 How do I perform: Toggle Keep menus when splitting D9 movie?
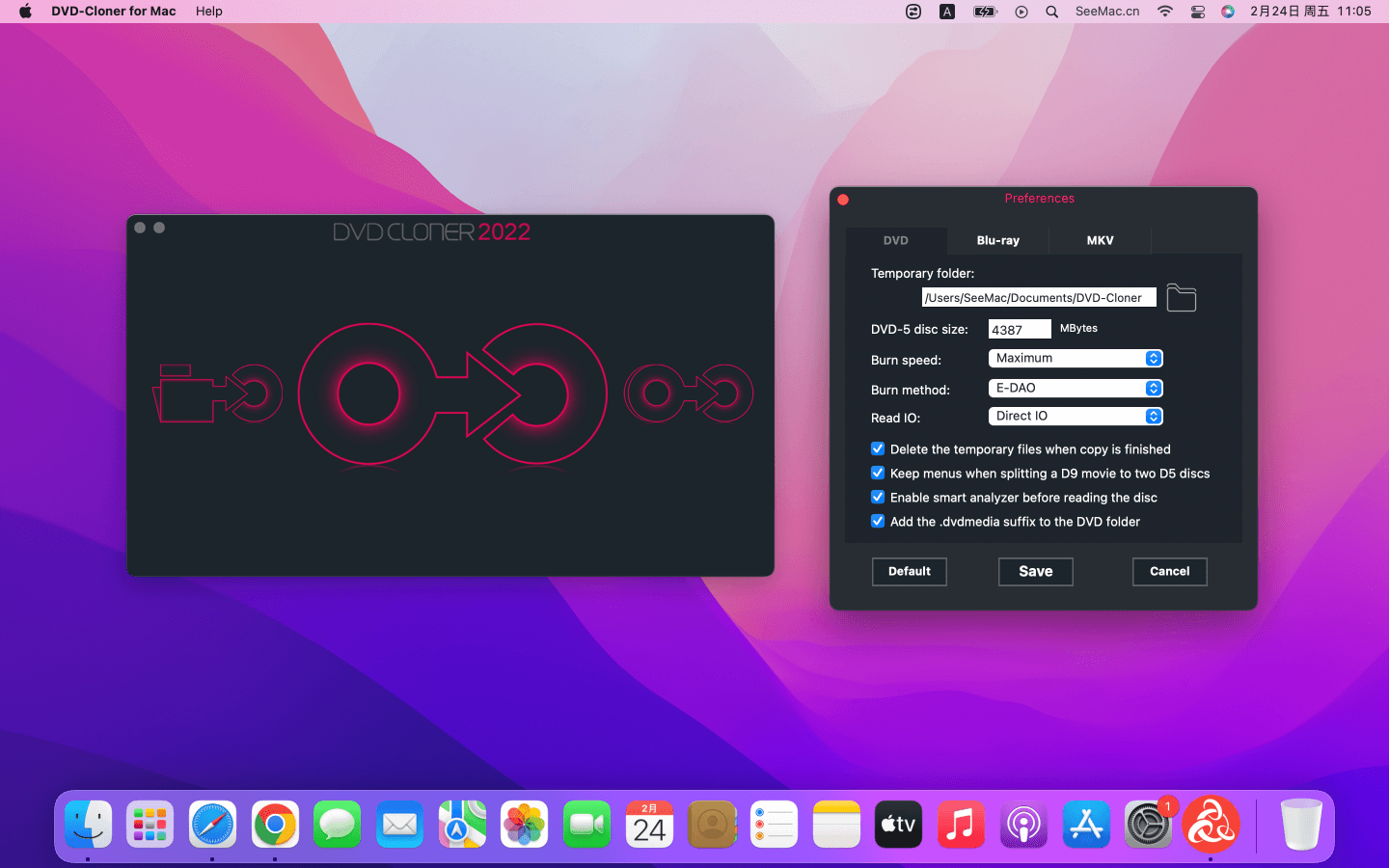(x=878, y=474)
